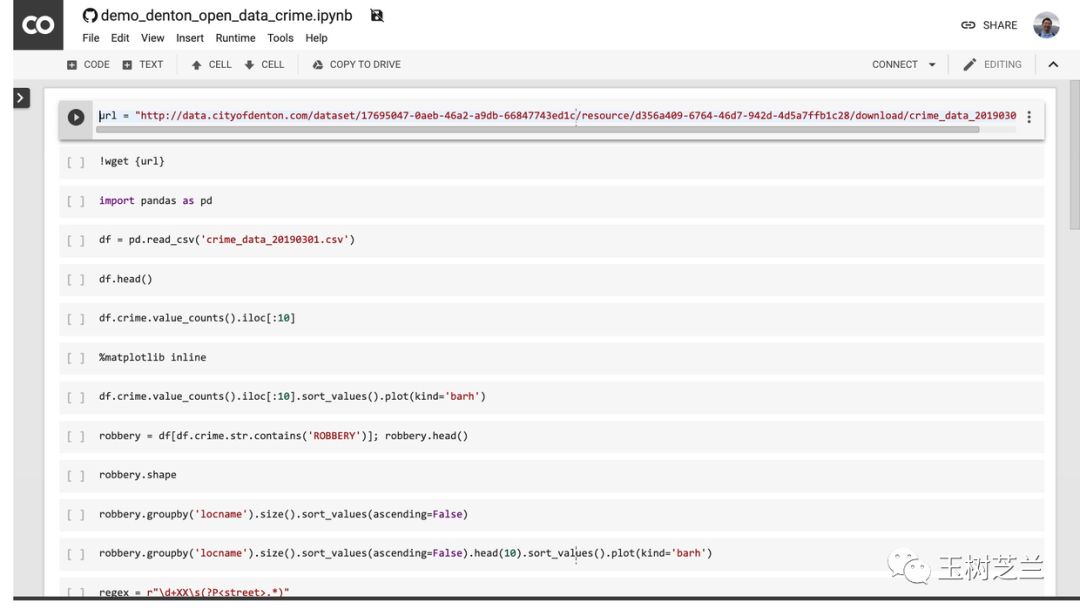
Task: Click the EDITING mode pencil button
Action: (x=992, y=64)
